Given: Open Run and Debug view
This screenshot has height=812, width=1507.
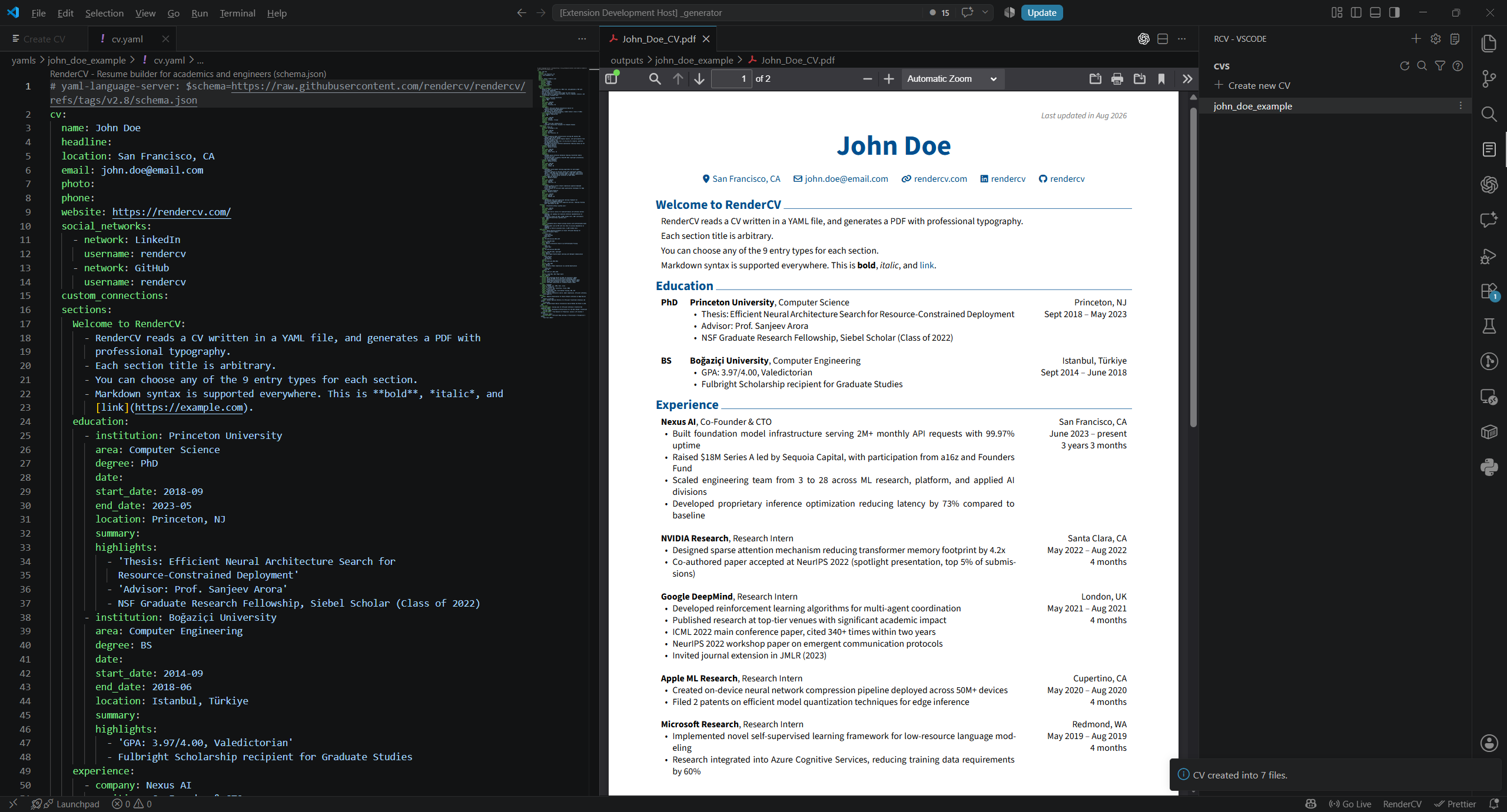Looking at the screenshot, I should click(x=1489, y=256).
